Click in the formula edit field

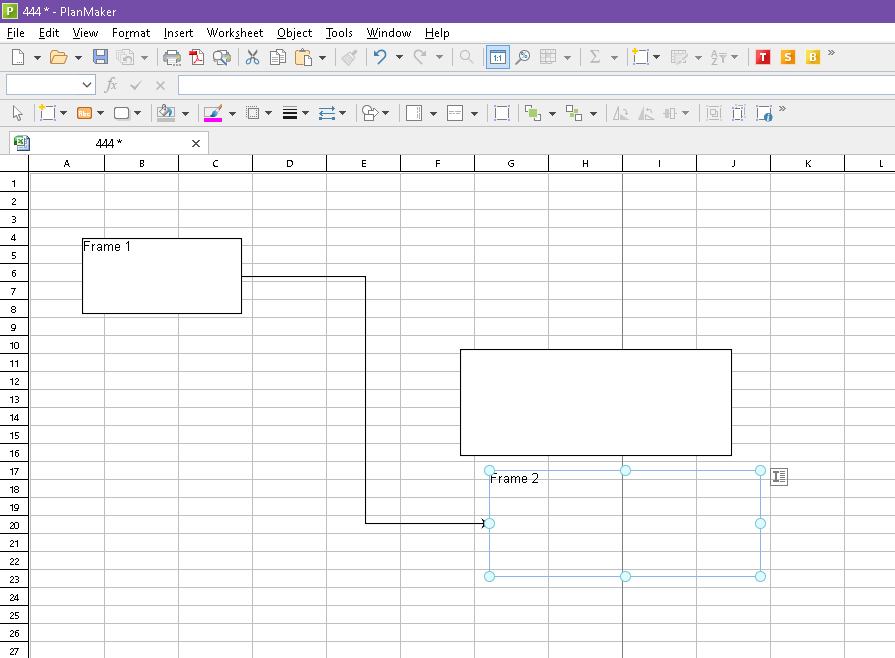[530, 85]
